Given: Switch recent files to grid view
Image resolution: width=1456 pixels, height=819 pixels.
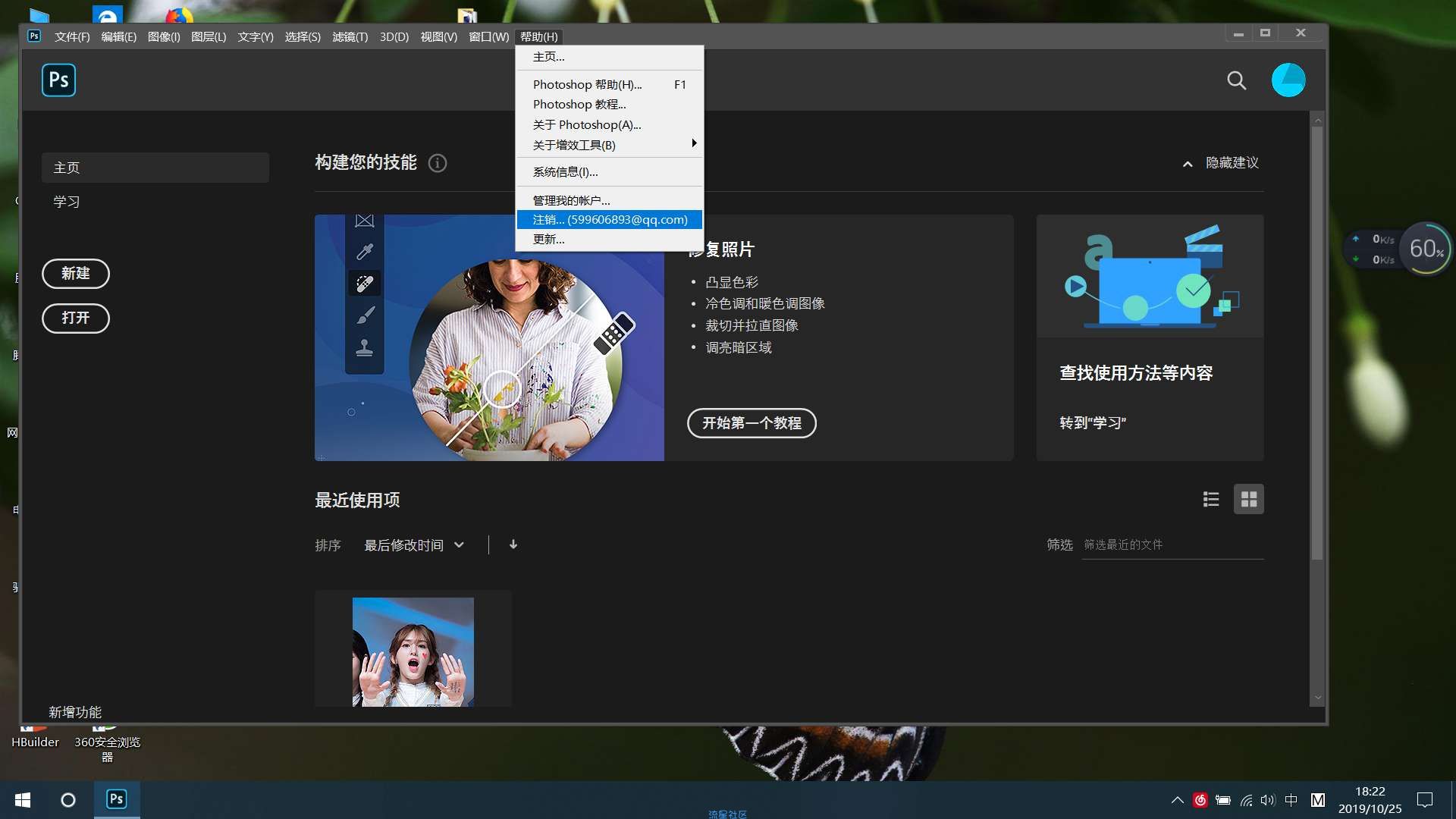Looking at the screenshot, I should [1248, 499].
